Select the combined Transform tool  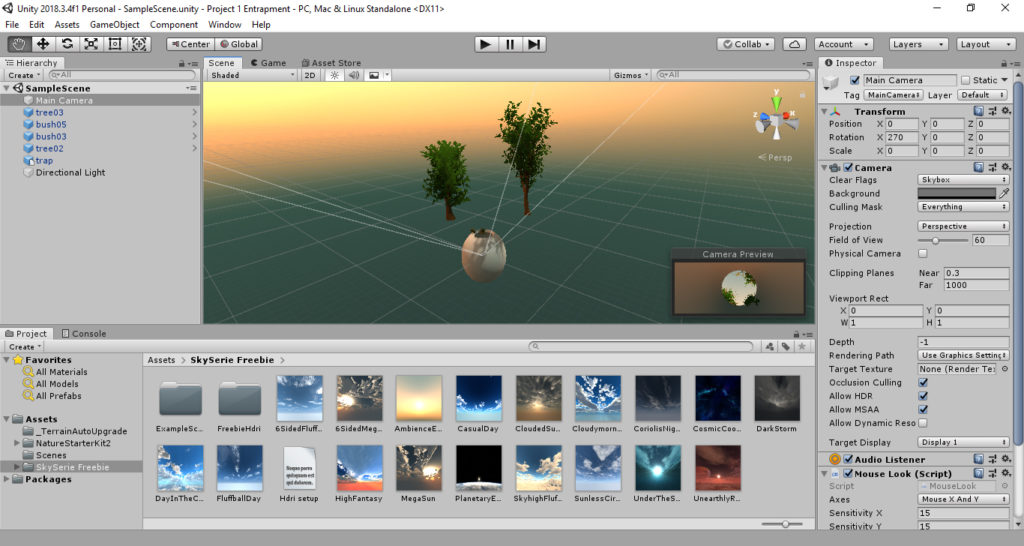pyautogui.click(x=139, y=44)
